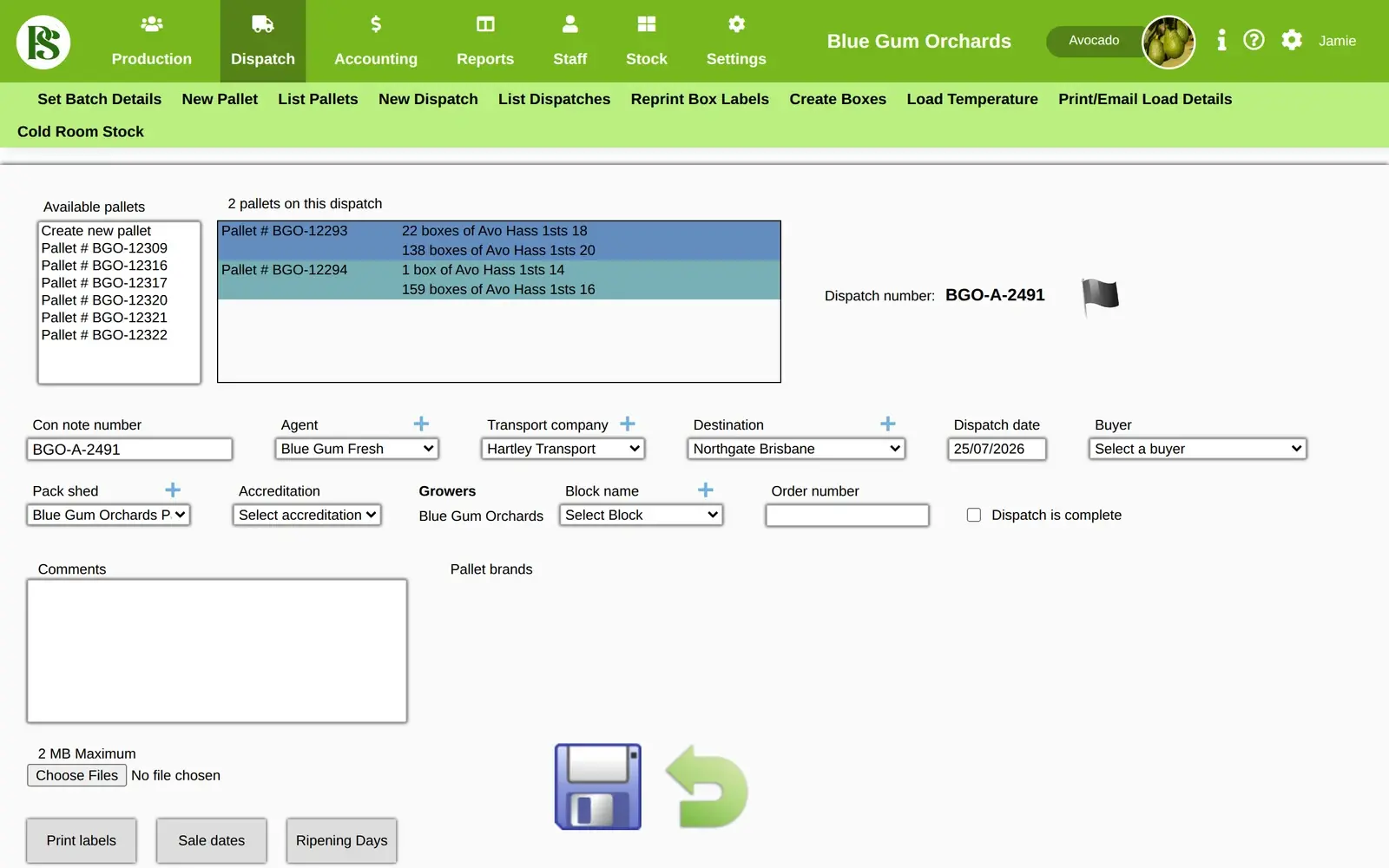Select Pallet # BGO-12322 in available pallets
1389x868 pixels.
coord(119,335)
